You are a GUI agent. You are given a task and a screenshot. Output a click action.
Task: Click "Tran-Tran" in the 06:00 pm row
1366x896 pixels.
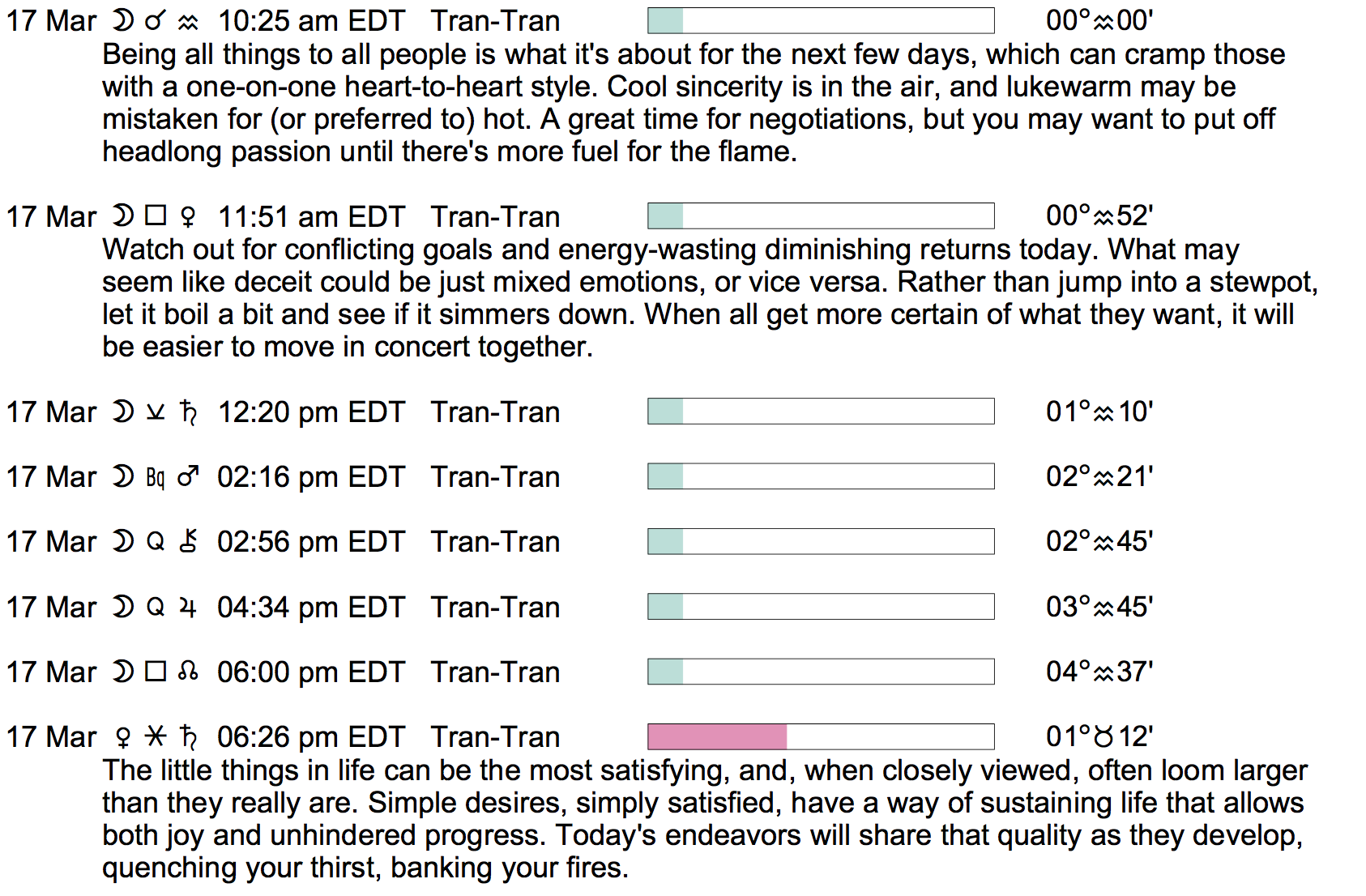click(x=495, y=672)
